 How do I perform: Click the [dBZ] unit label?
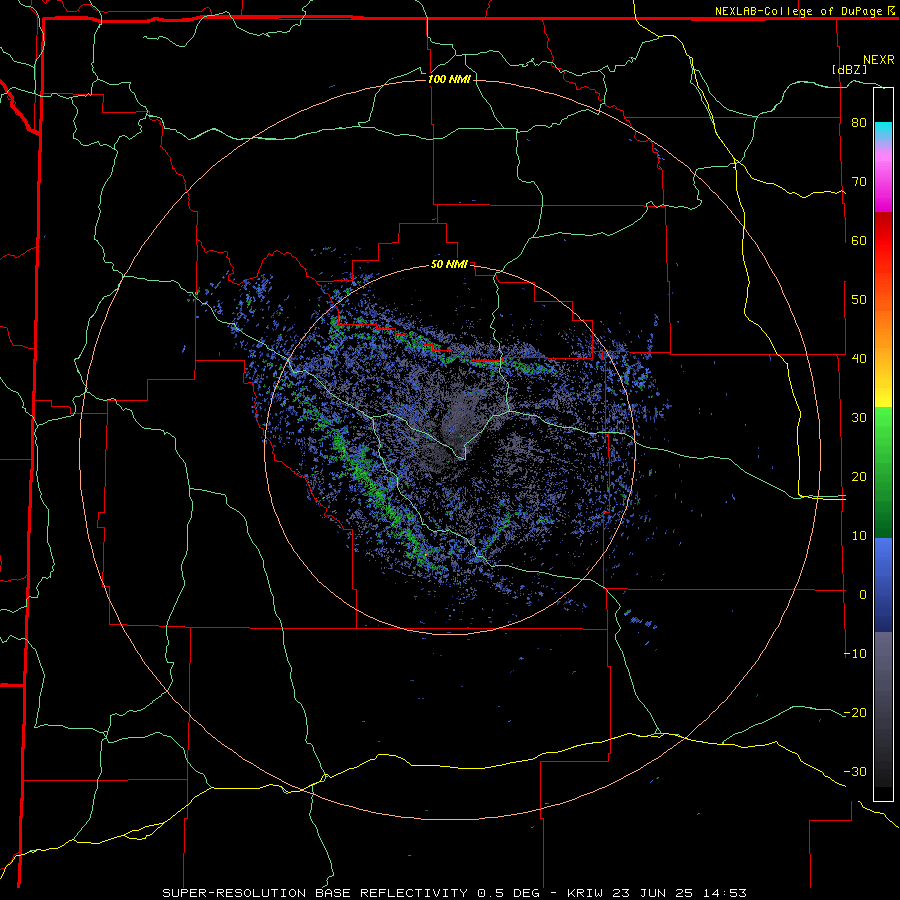(x=849, y=69)
